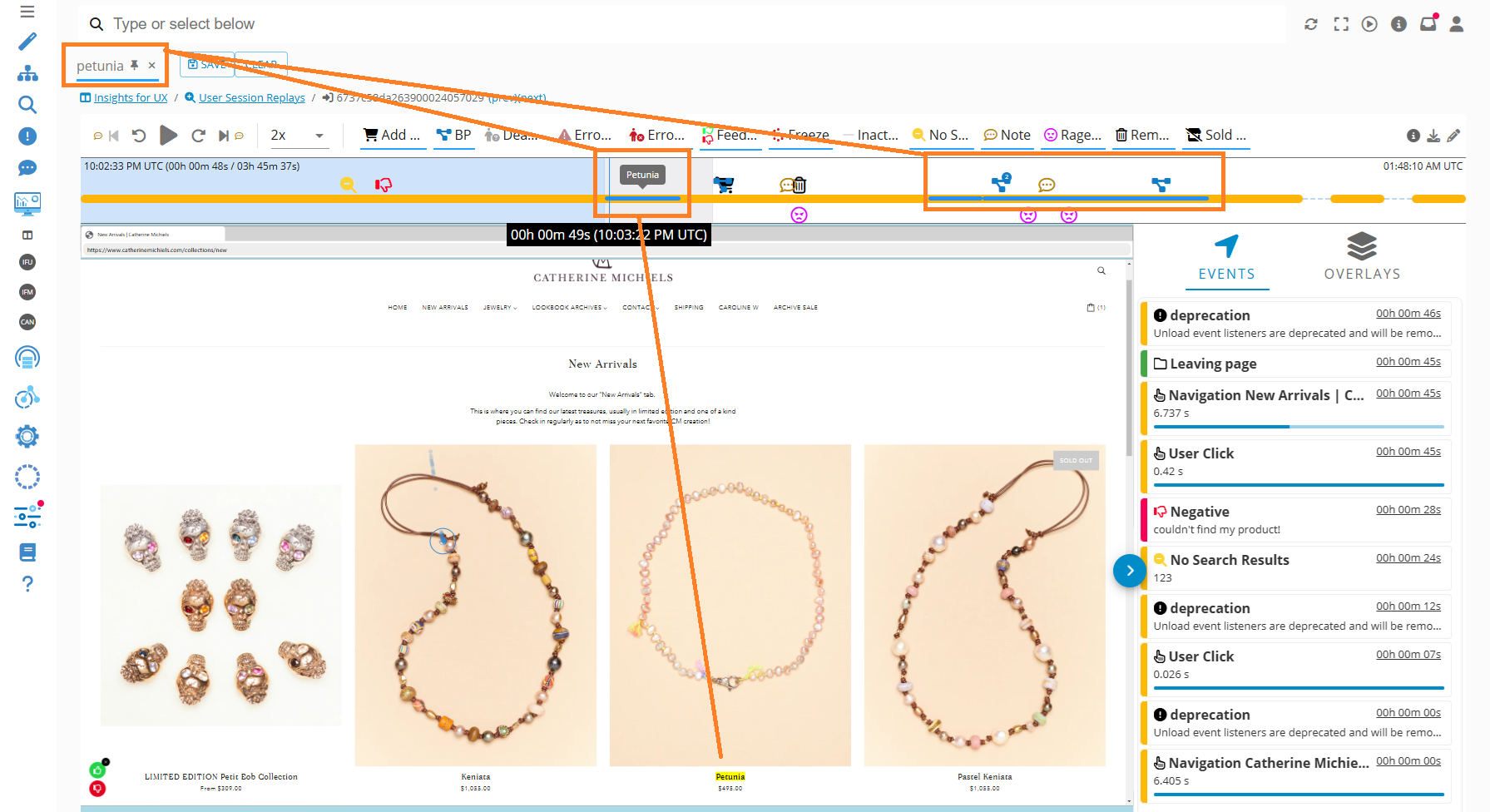Enter fullscreen mode with the expand icon
The width and height of the screenshot is (1490, 812).
1341,24
